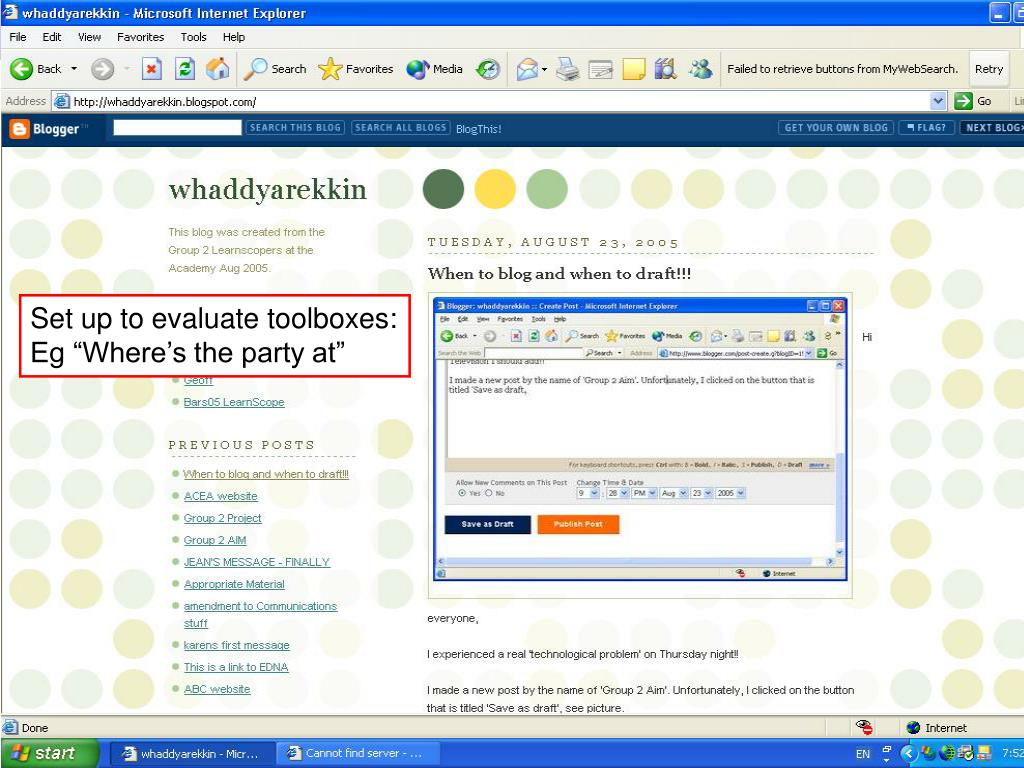This screenshot has height=768, width=1024.
Task: Click the popup blocked status bar icon
Action: [865, 727]
